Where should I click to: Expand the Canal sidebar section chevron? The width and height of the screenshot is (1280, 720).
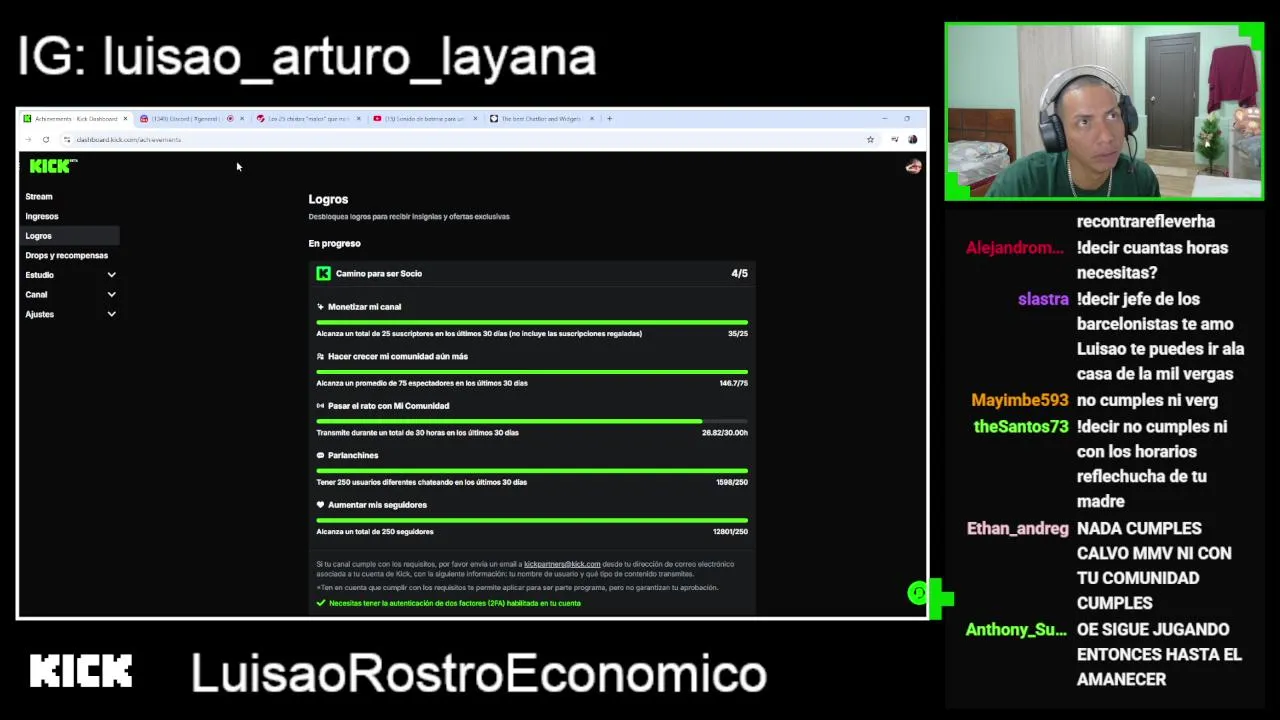111,295
